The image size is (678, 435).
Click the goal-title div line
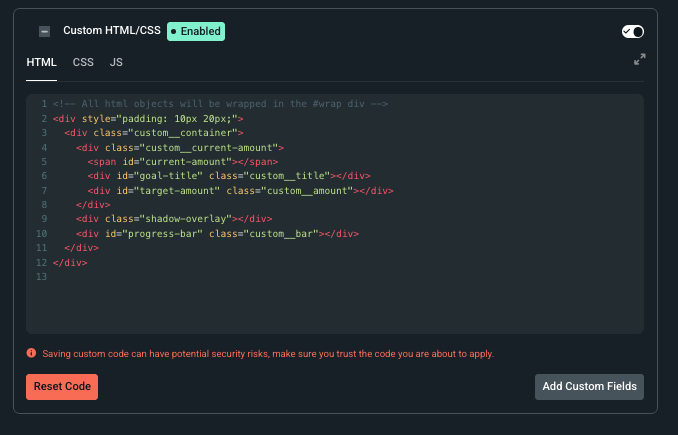(229, 176)
